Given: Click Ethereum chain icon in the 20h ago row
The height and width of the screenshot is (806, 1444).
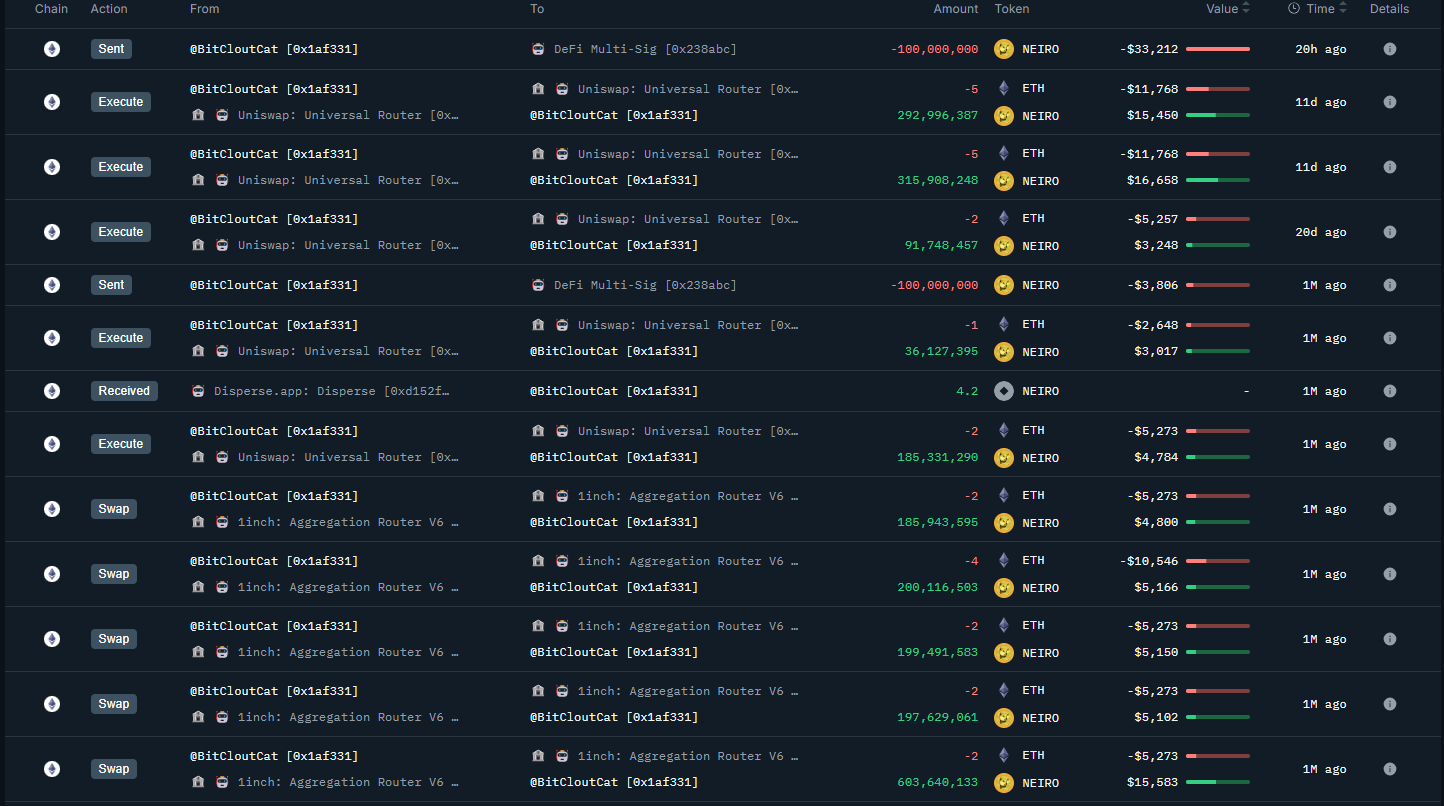Looking at the screenshot, I should 52,49.
